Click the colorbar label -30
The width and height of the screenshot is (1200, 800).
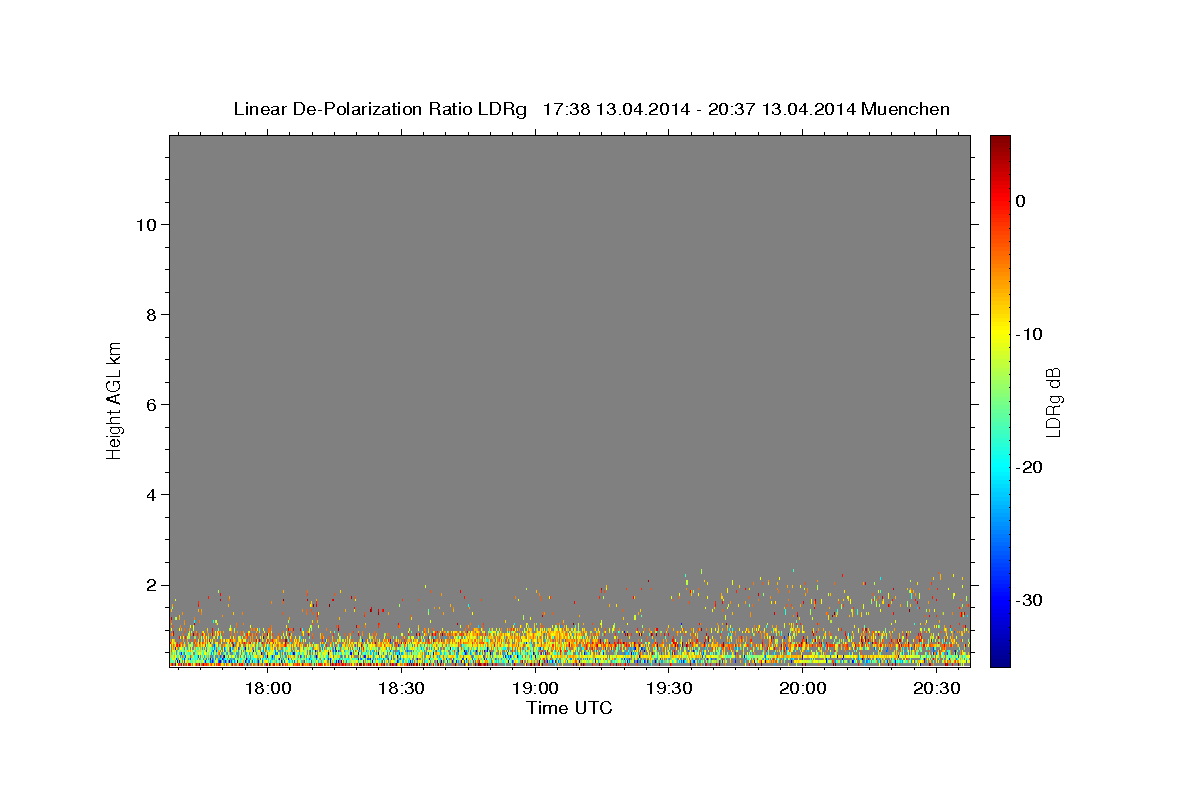coord(1030,600)
